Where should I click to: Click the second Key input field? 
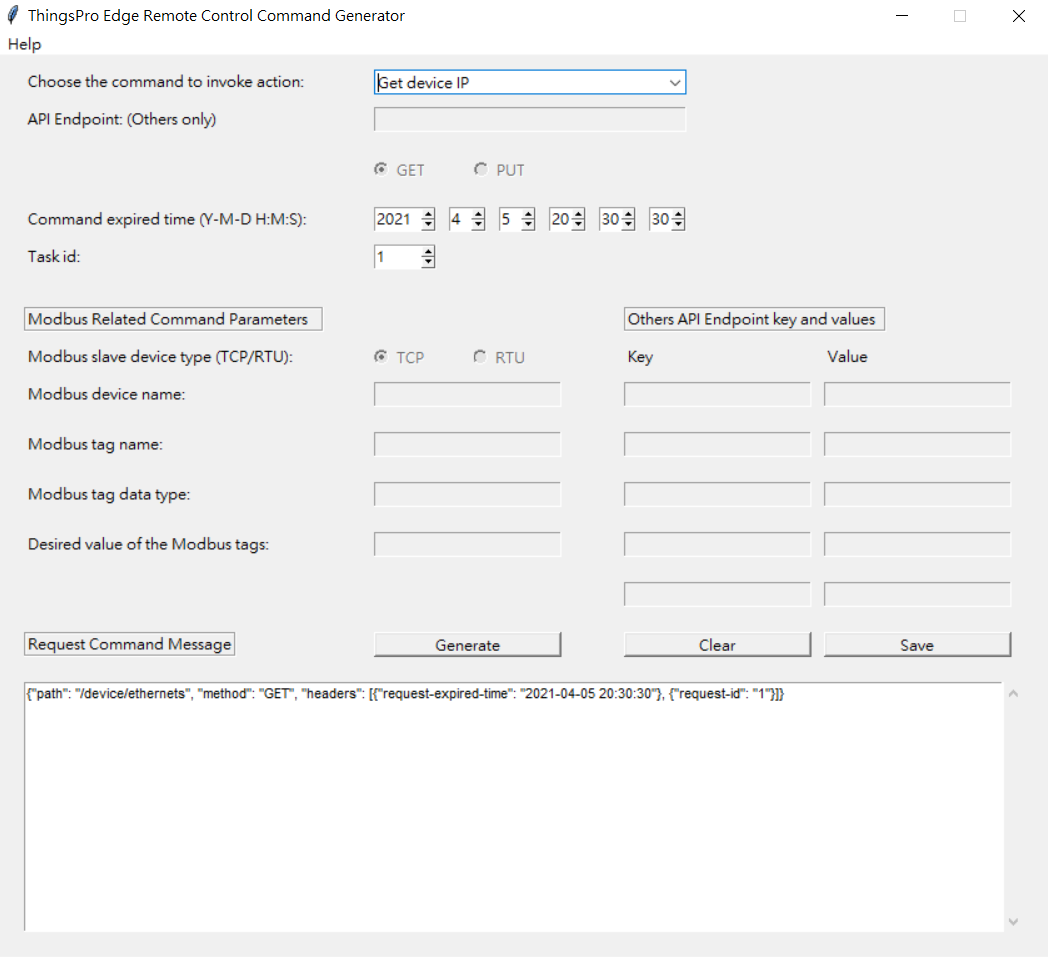(717, 444)
